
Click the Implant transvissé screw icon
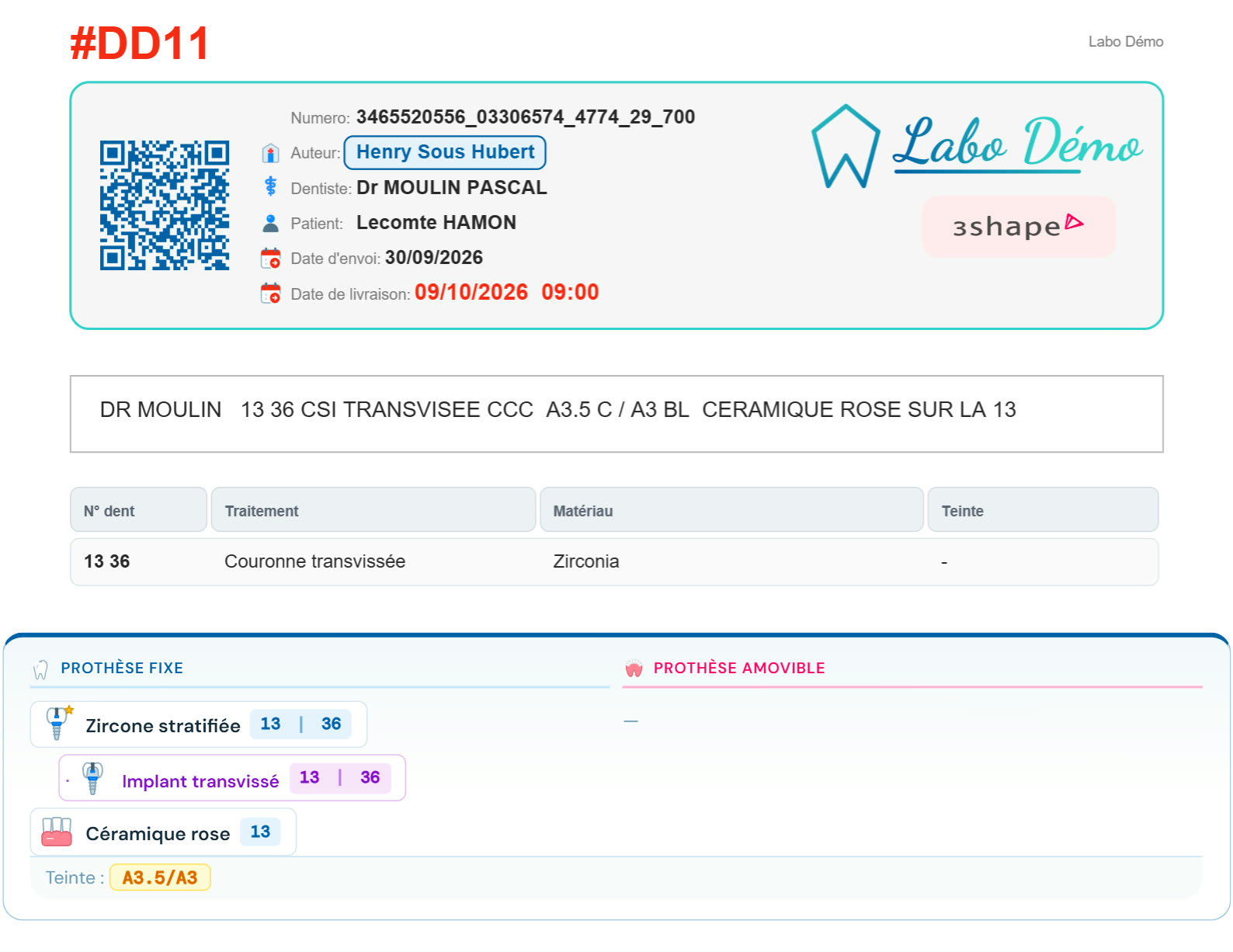(92, 778)
